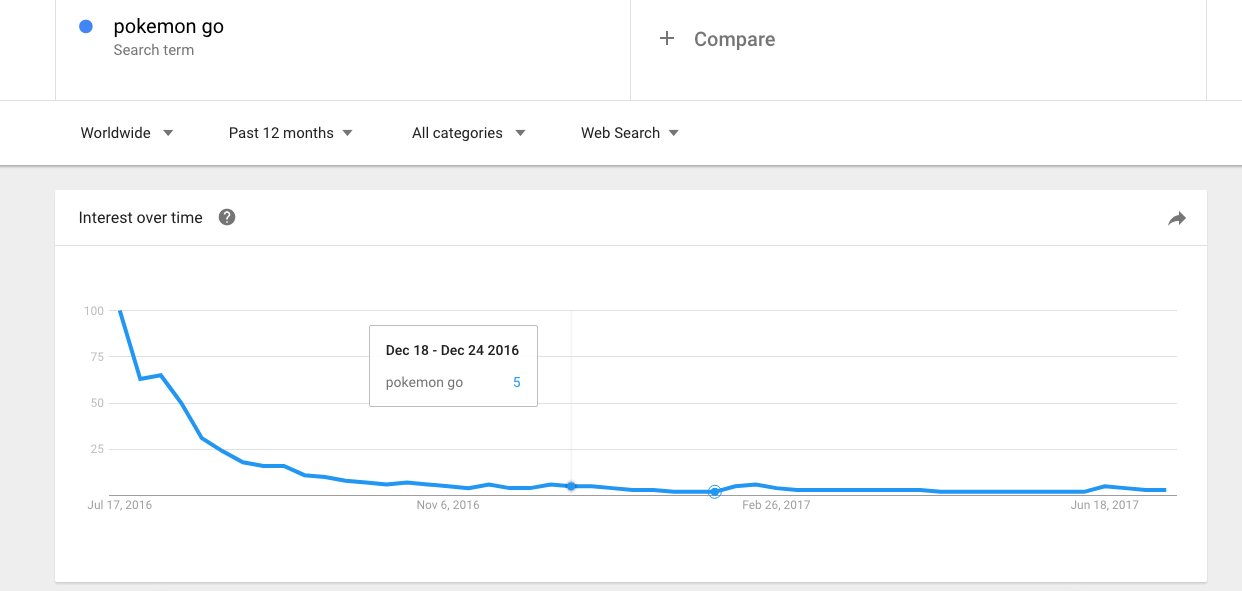Open the Past 12 months dropdown

(x=291, y=133)
